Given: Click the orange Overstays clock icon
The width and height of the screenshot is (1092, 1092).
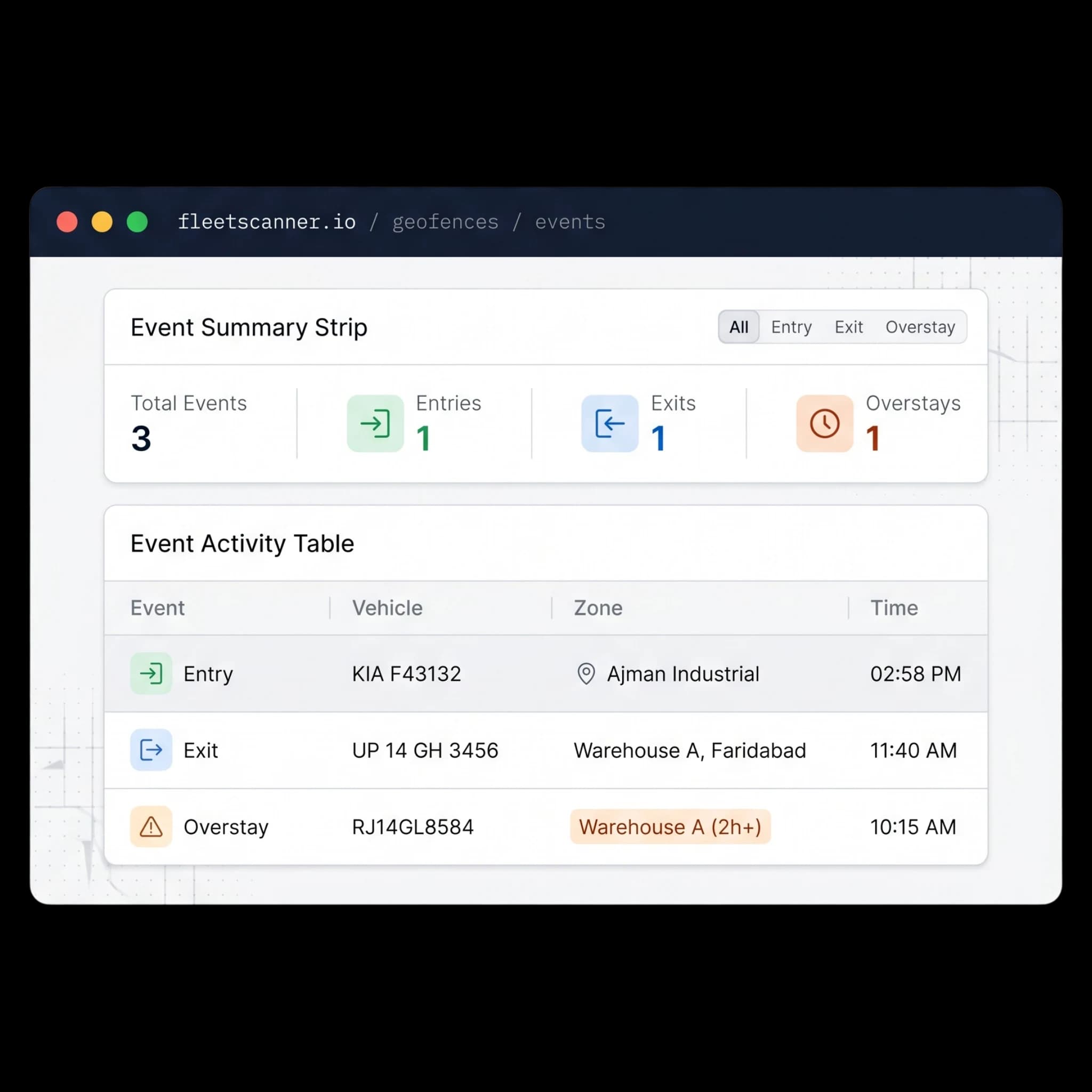Looking at the screenshot, I should (825, 423).
